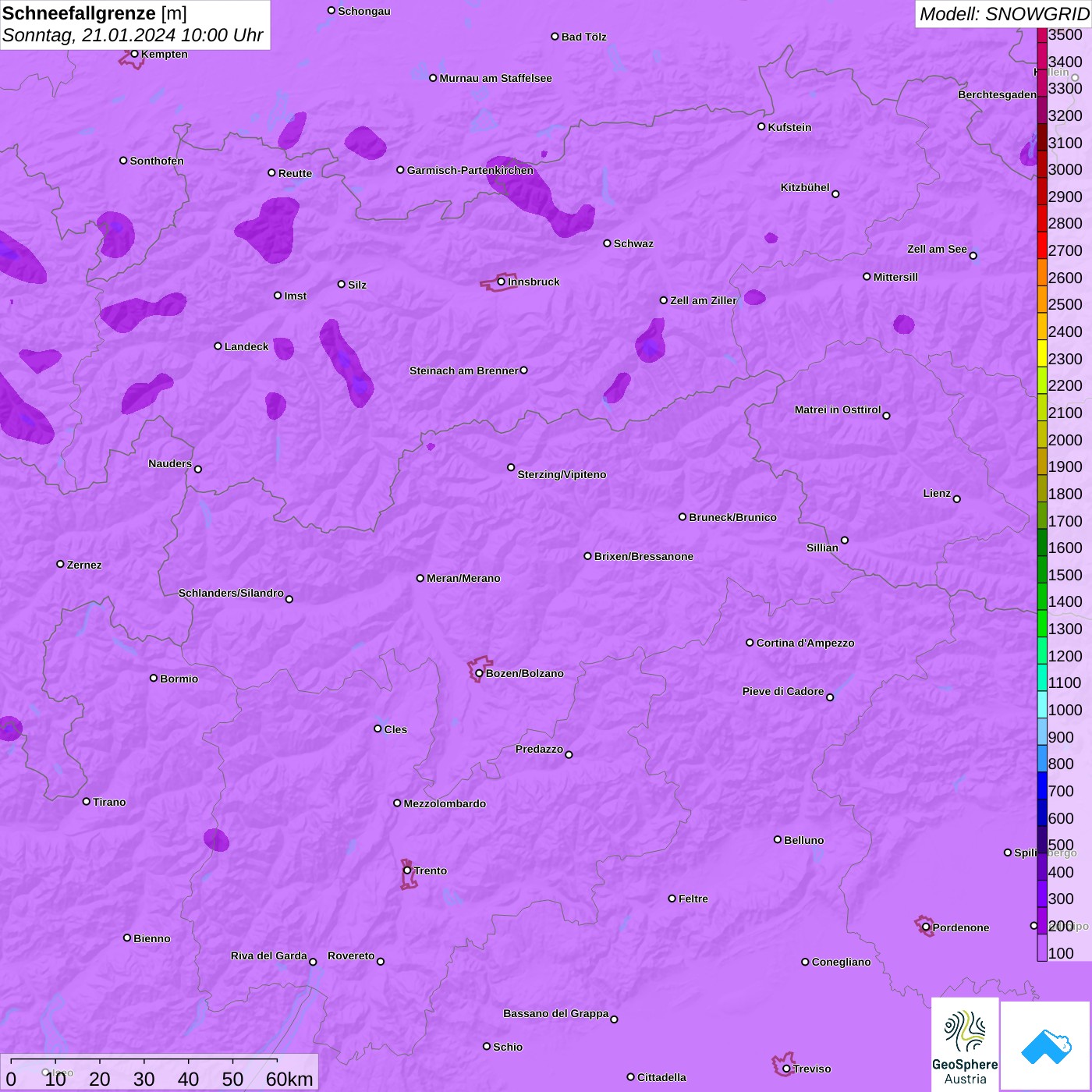
Task: Click the Bruneck/Brunico label
Action: (x=732, y=517)
